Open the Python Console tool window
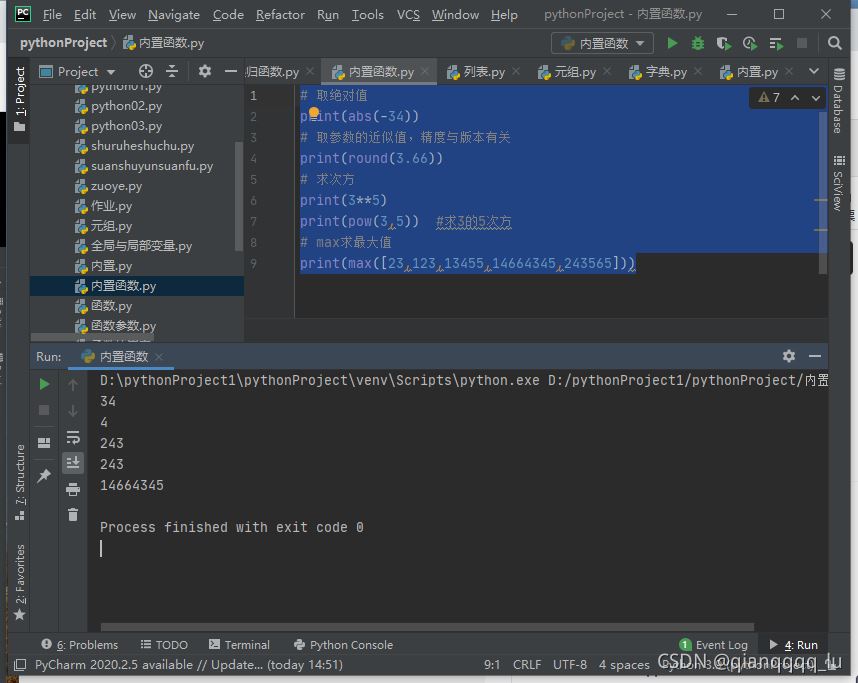Screen dimensions: 858x683 click(343, 645)
